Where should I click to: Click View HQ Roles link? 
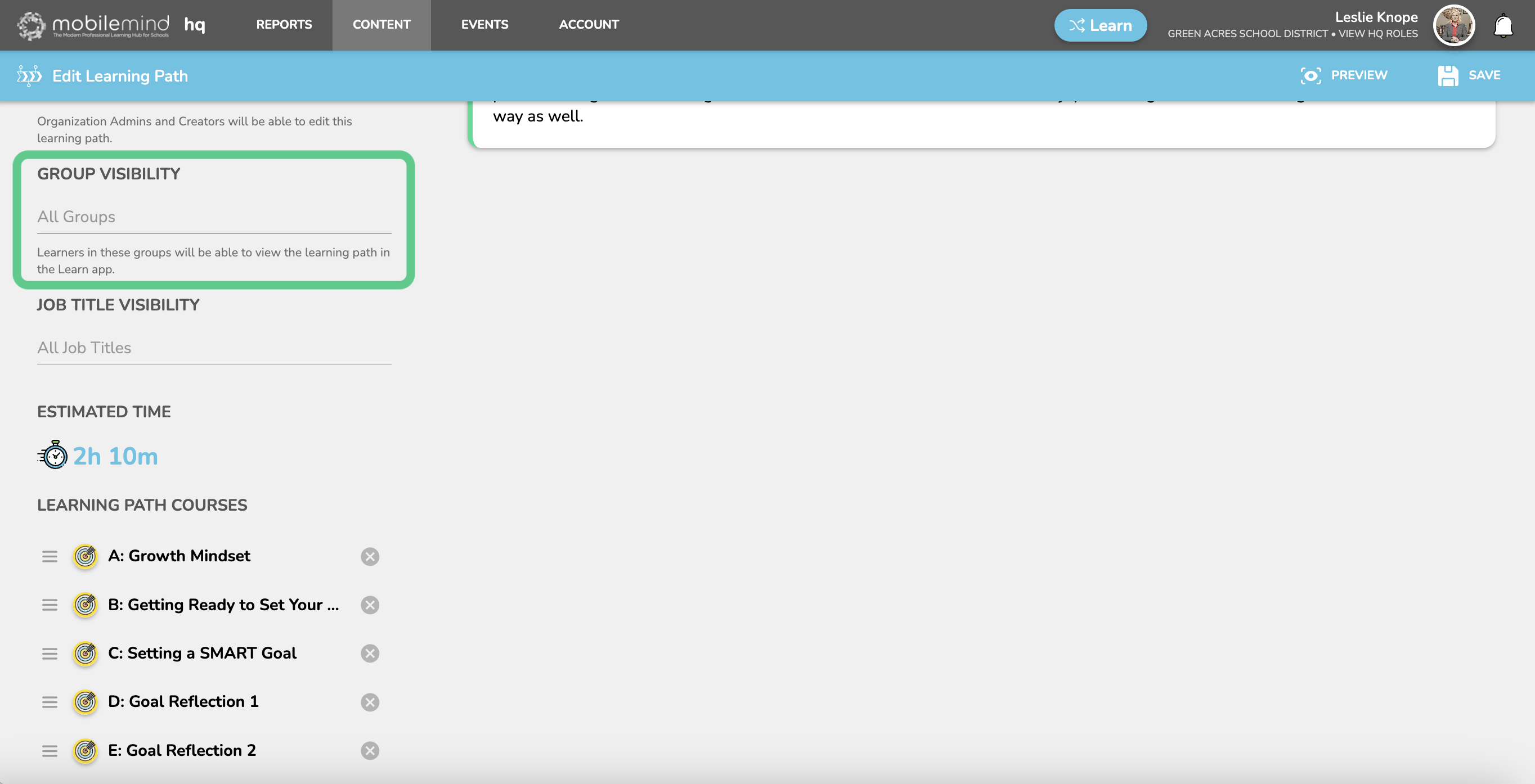pyautogui.click(x=1377, y=34)
